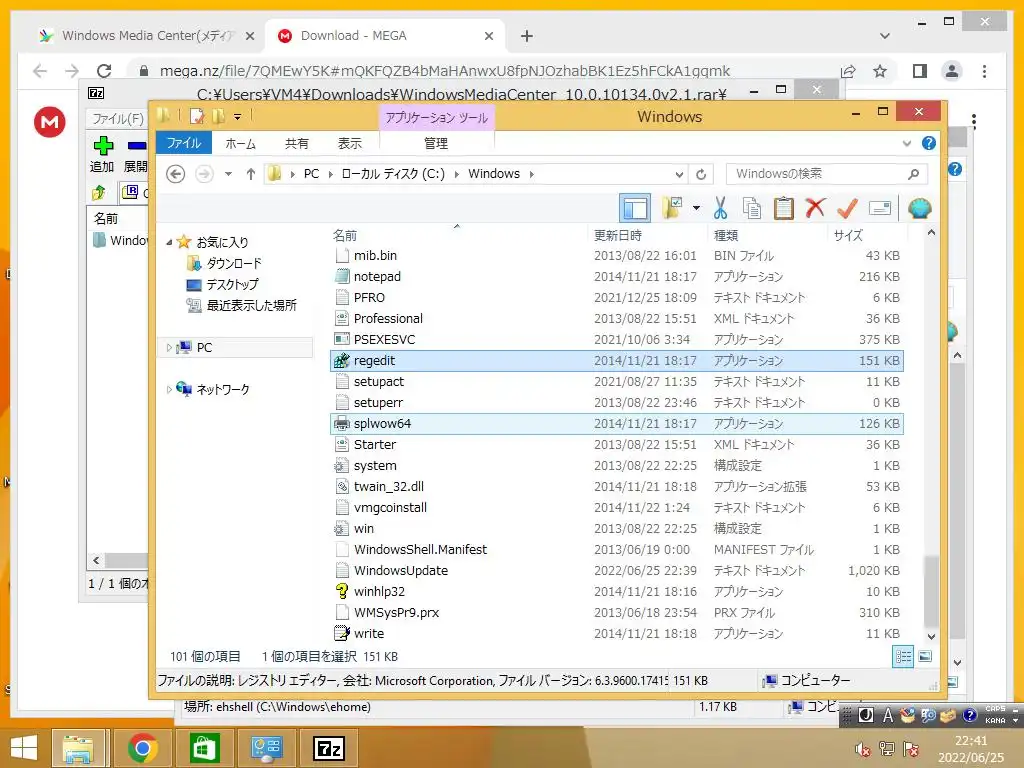This screenshot has height=768, width=1024.
Task: Expand the お気に入り tree node
Action: click(x=169, y=242)
